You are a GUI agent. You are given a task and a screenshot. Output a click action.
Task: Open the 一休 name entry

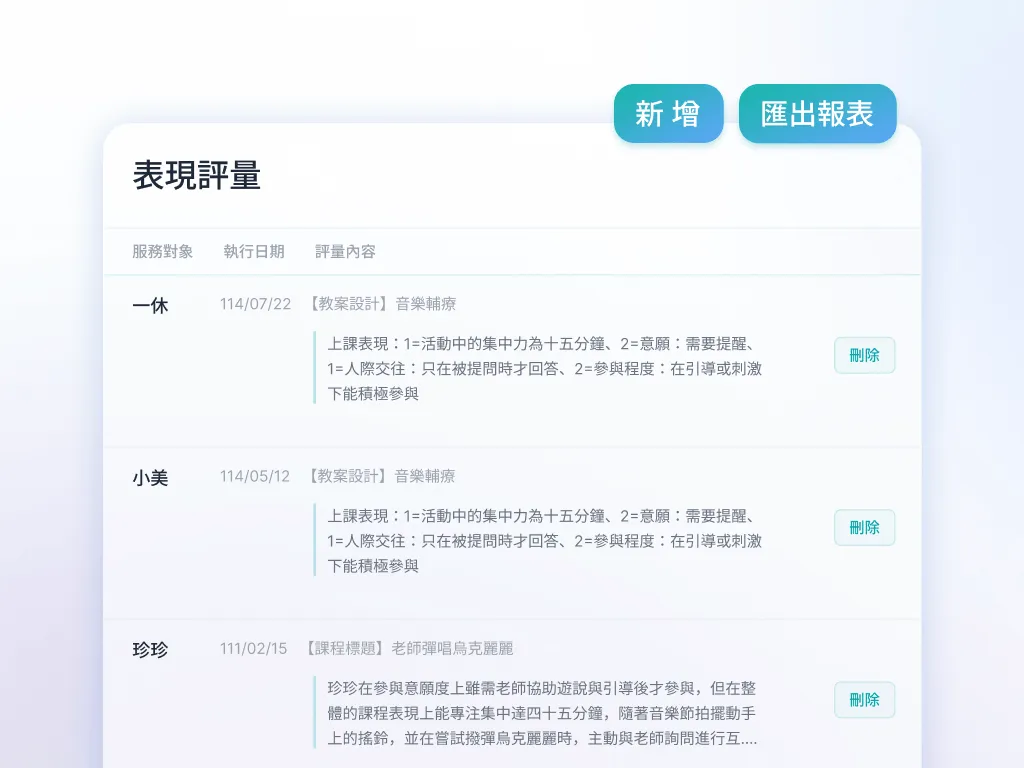pos(150,305)
